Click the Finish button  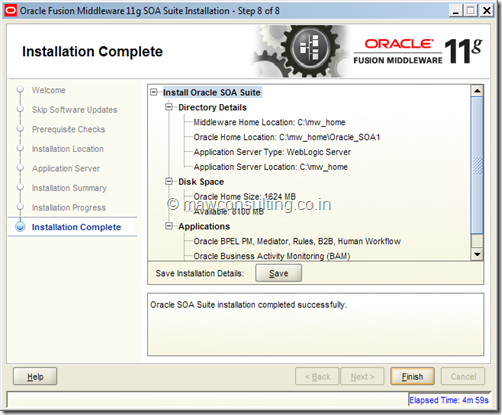coord(412,377)
